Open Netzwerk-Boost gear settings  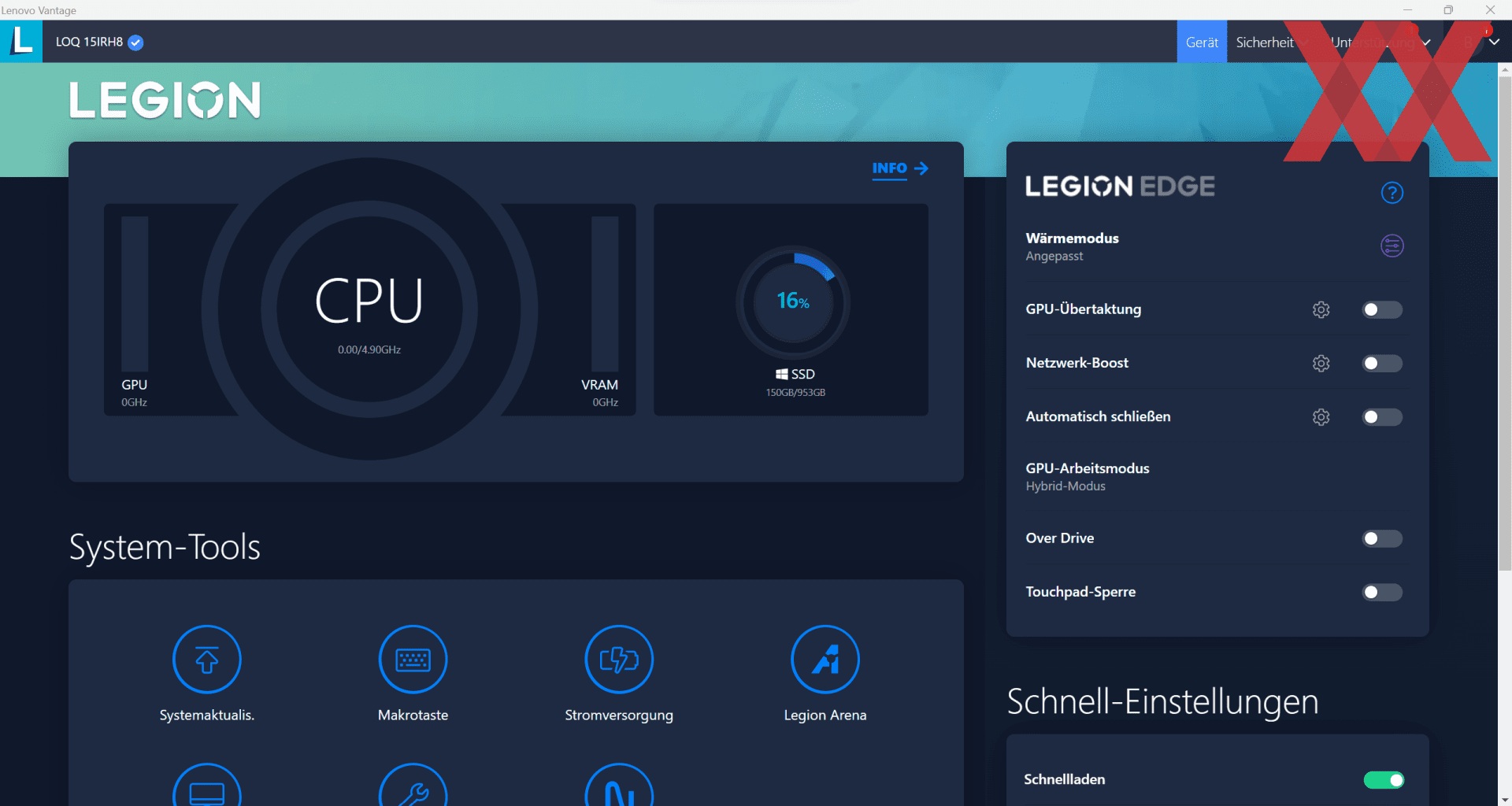click(1321, 363)
